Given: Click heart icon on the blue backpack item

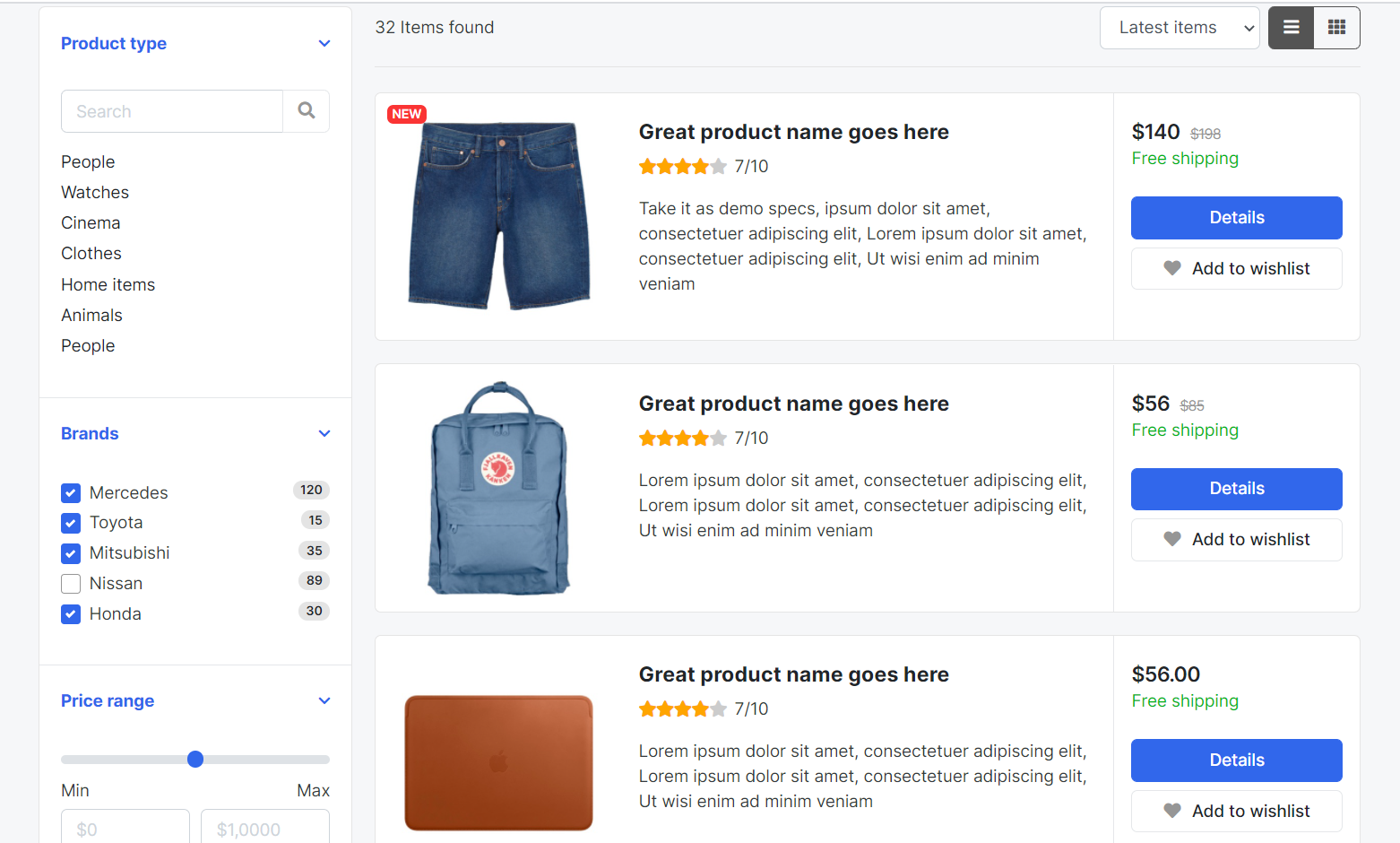Looking at the screenshot, I should [x=1171, y=539].
